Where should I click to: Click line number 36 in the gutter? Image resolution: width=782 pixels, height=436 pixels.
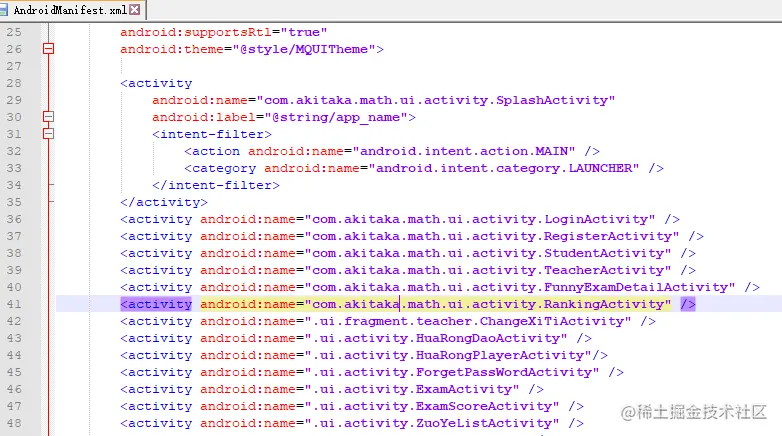pos(14,219)
